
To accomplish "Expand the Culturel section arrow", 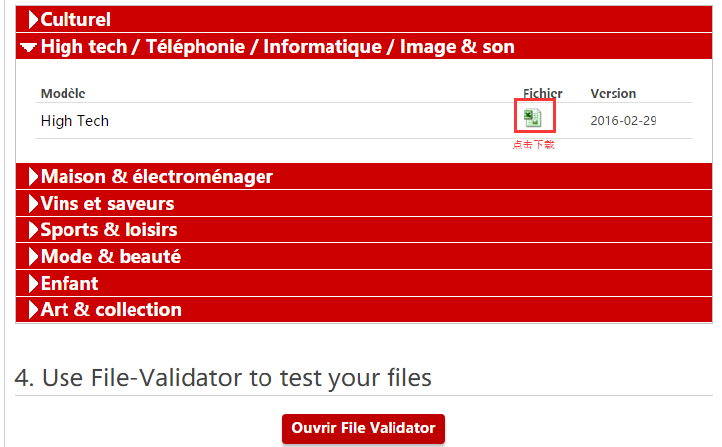I will click(33, 19).
